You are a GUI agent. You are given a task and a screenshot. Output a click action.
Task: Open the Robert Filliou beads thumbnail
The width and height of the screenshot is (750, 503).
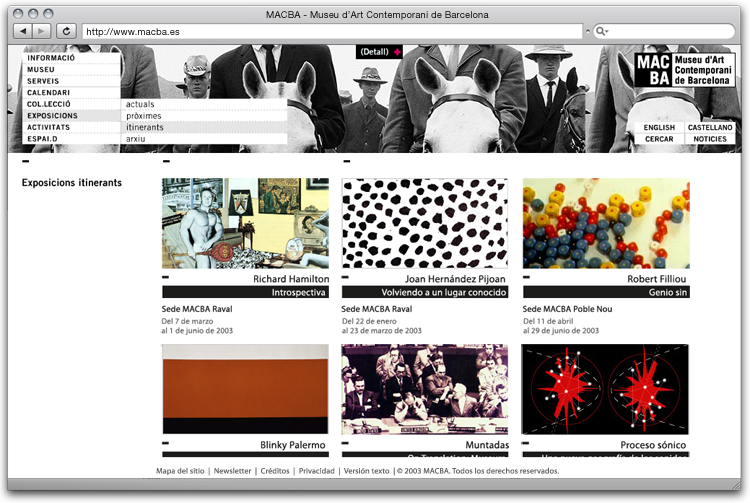[606, 223]
